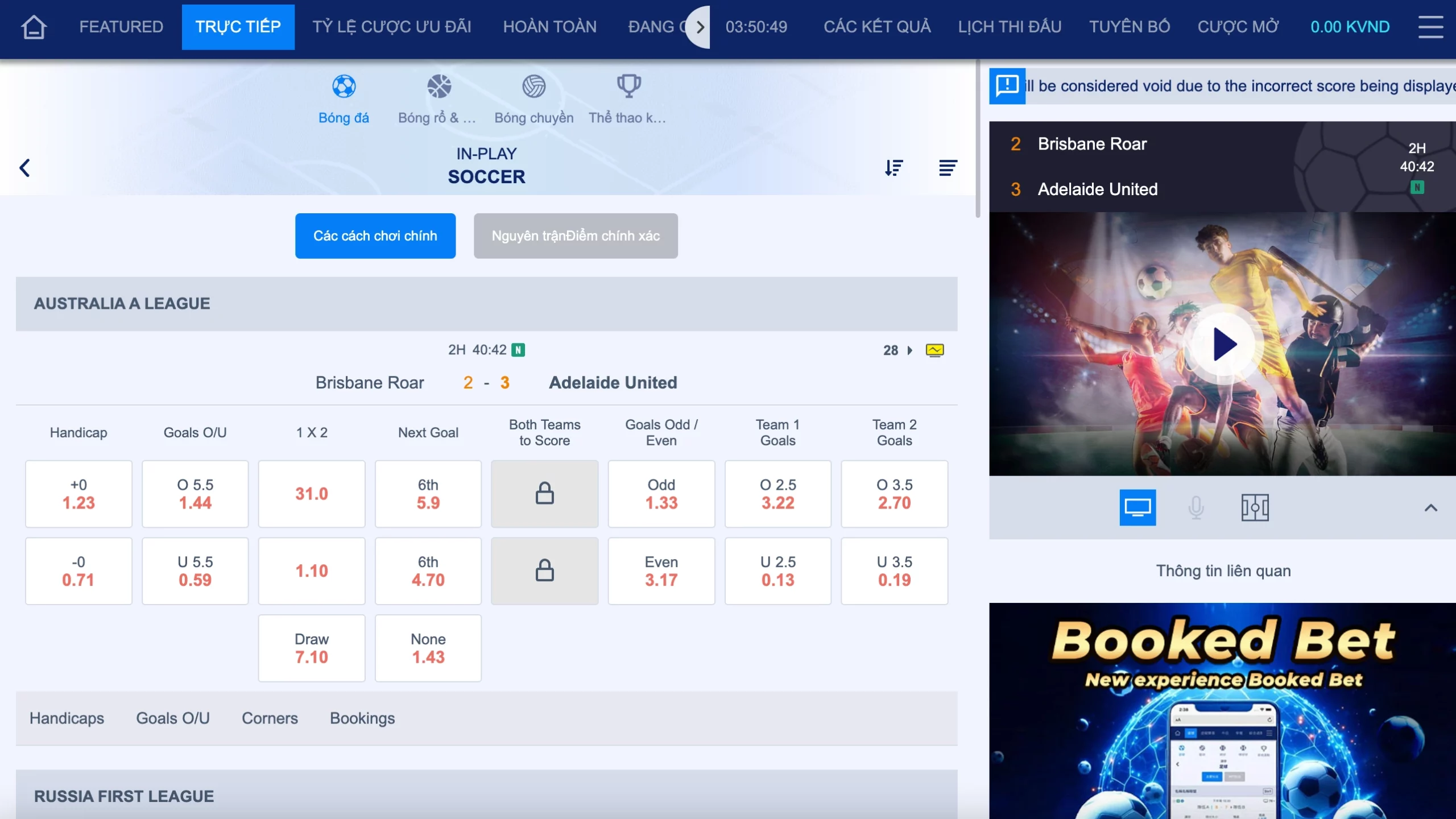Click the microphone commentary icon
1456x819 pixels.
1196,507
